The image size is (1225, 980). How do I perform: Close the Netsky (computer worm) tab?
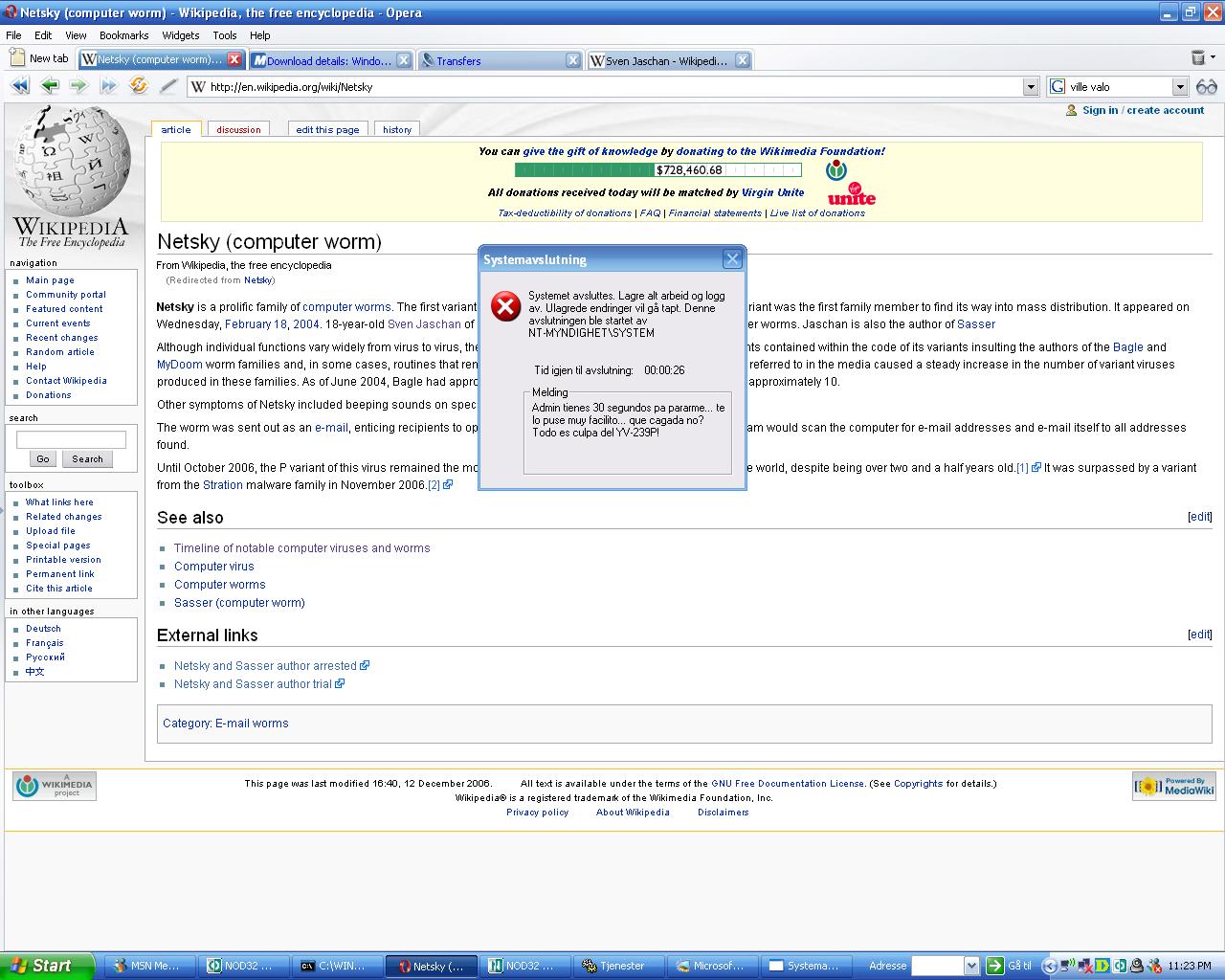(x=234, y=59)
